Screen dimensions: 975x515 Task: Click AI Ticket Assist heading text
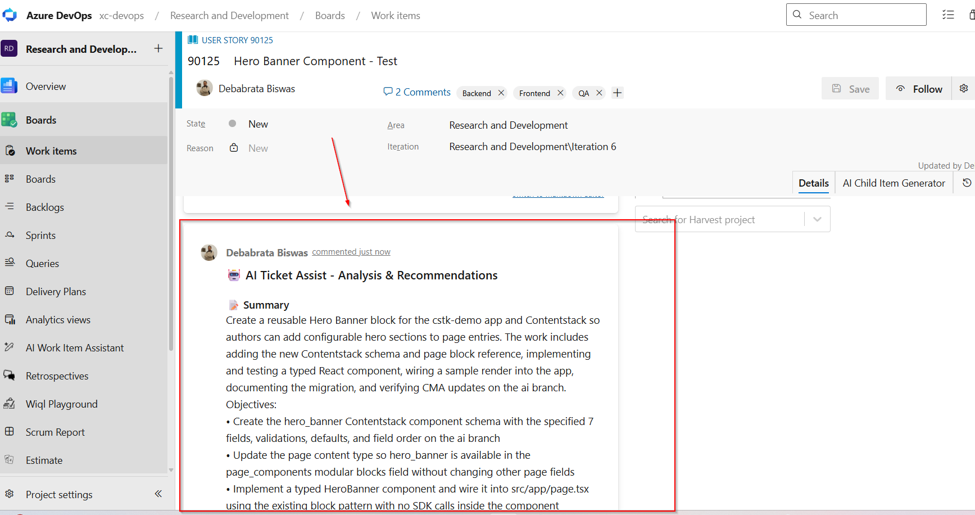pos(371,275)
